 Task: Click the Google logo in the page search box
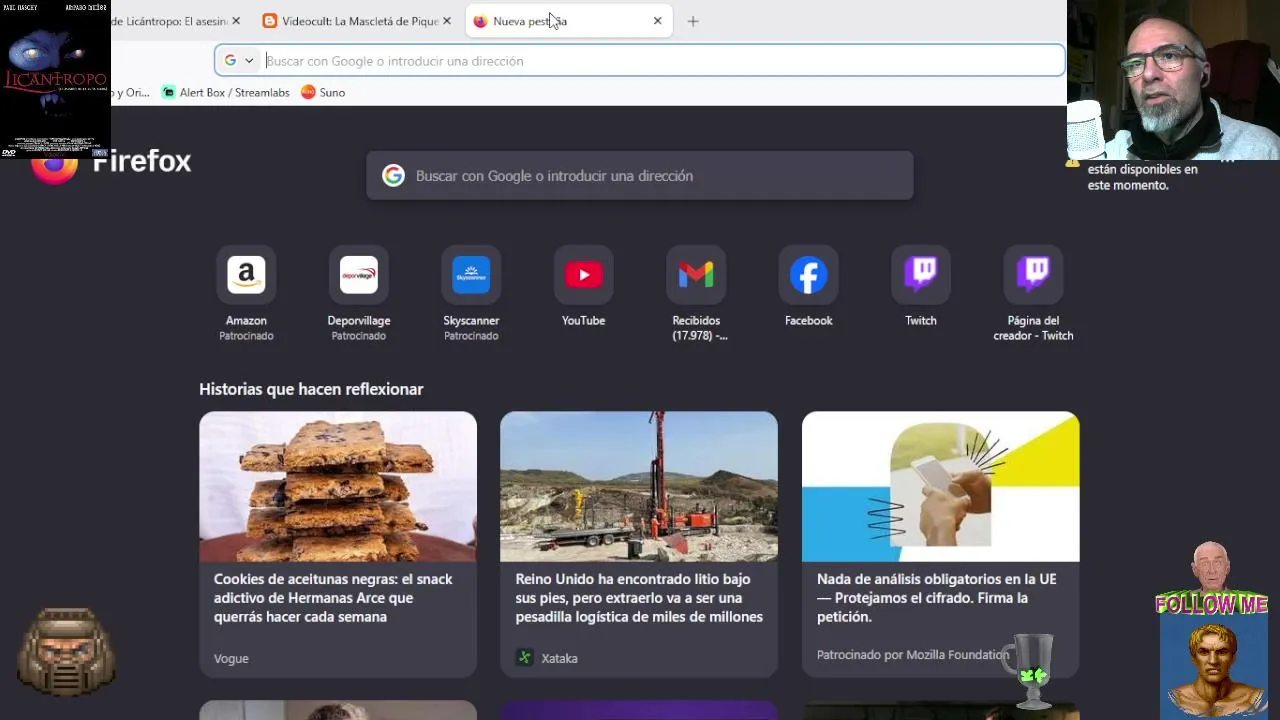pyautogui.click(x=394, y=176)
